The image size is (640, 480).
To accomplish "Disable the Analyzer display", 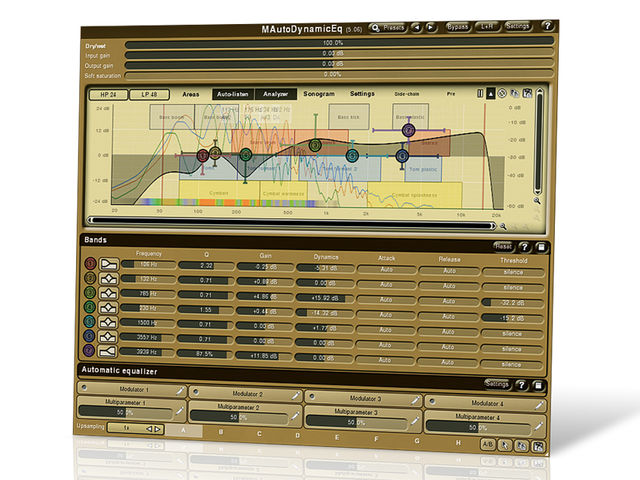I will pos(276,94).
